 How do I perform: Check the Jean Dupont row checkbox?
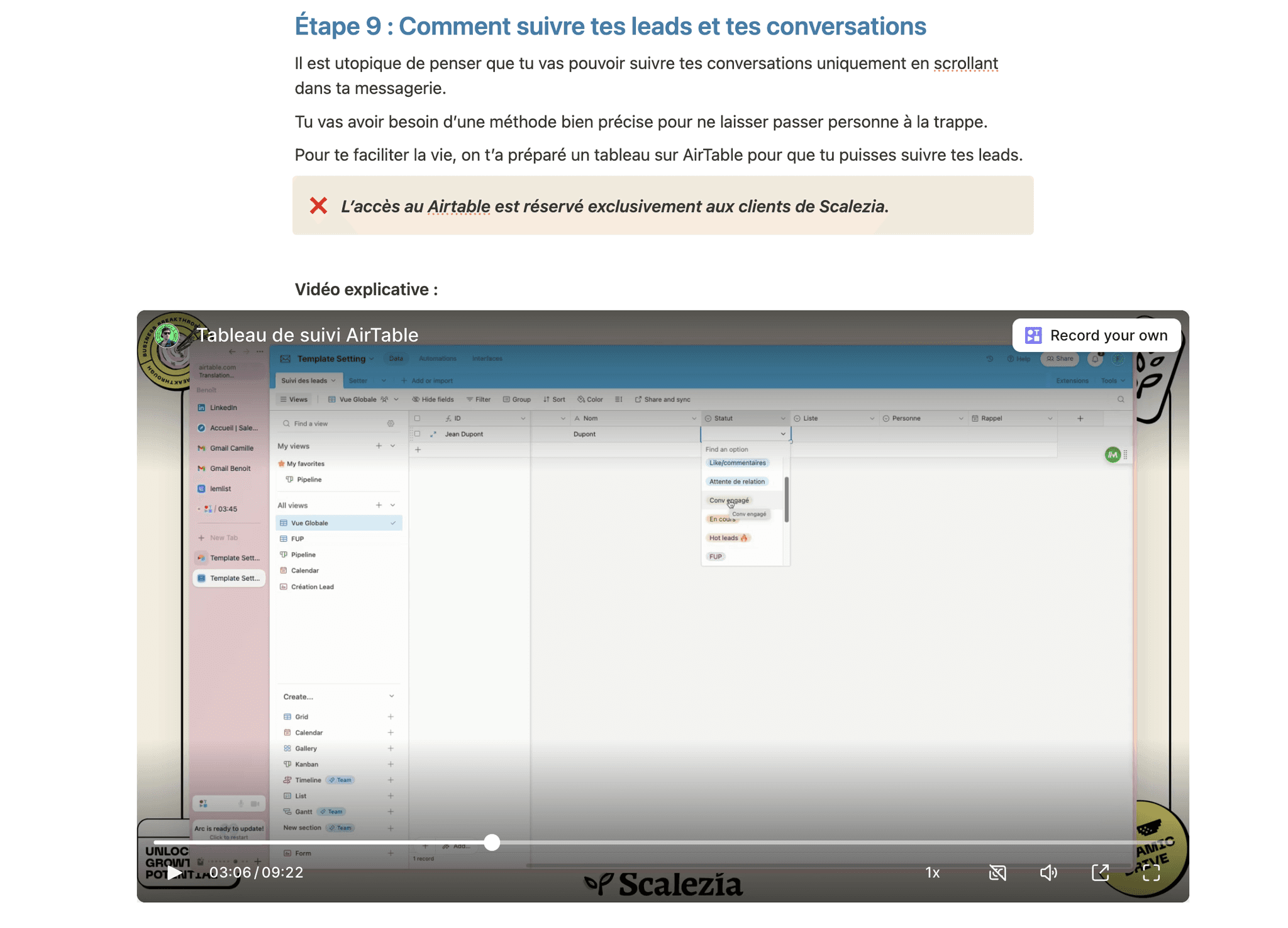point(417,434)
